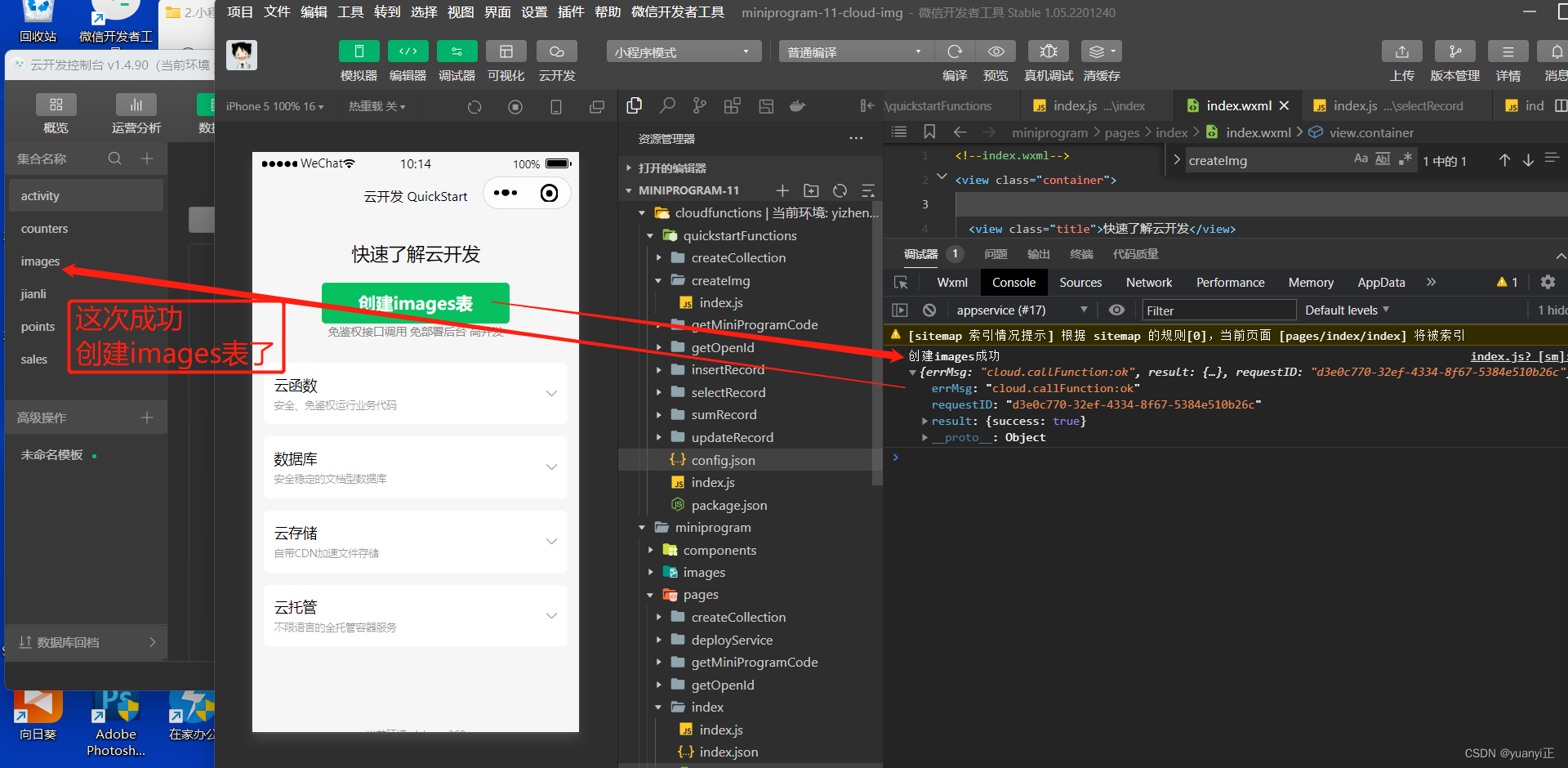Toggle the debugger panel button
The image size is (1568, 768).
tap(457, 51)
